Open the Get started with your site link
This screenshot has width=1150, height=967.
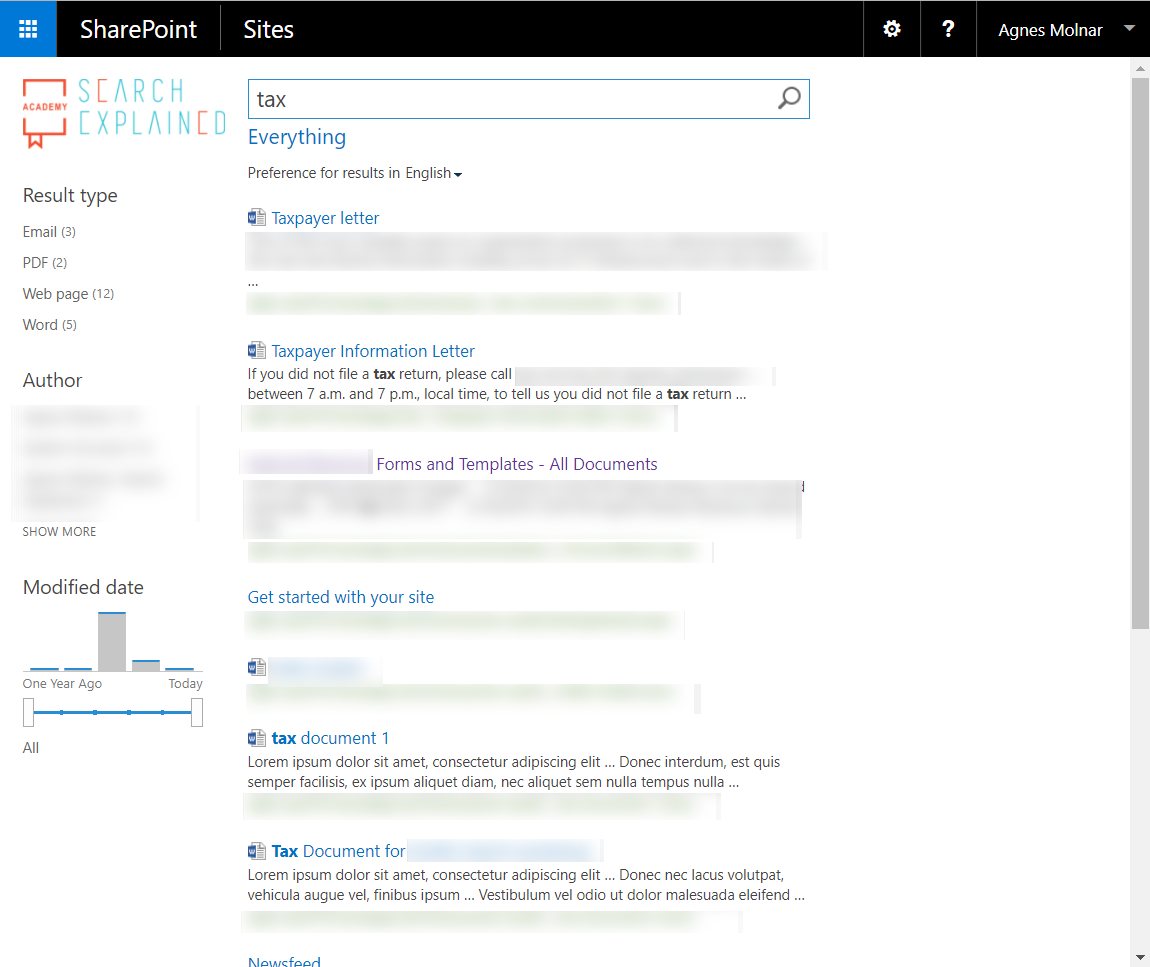341,597
